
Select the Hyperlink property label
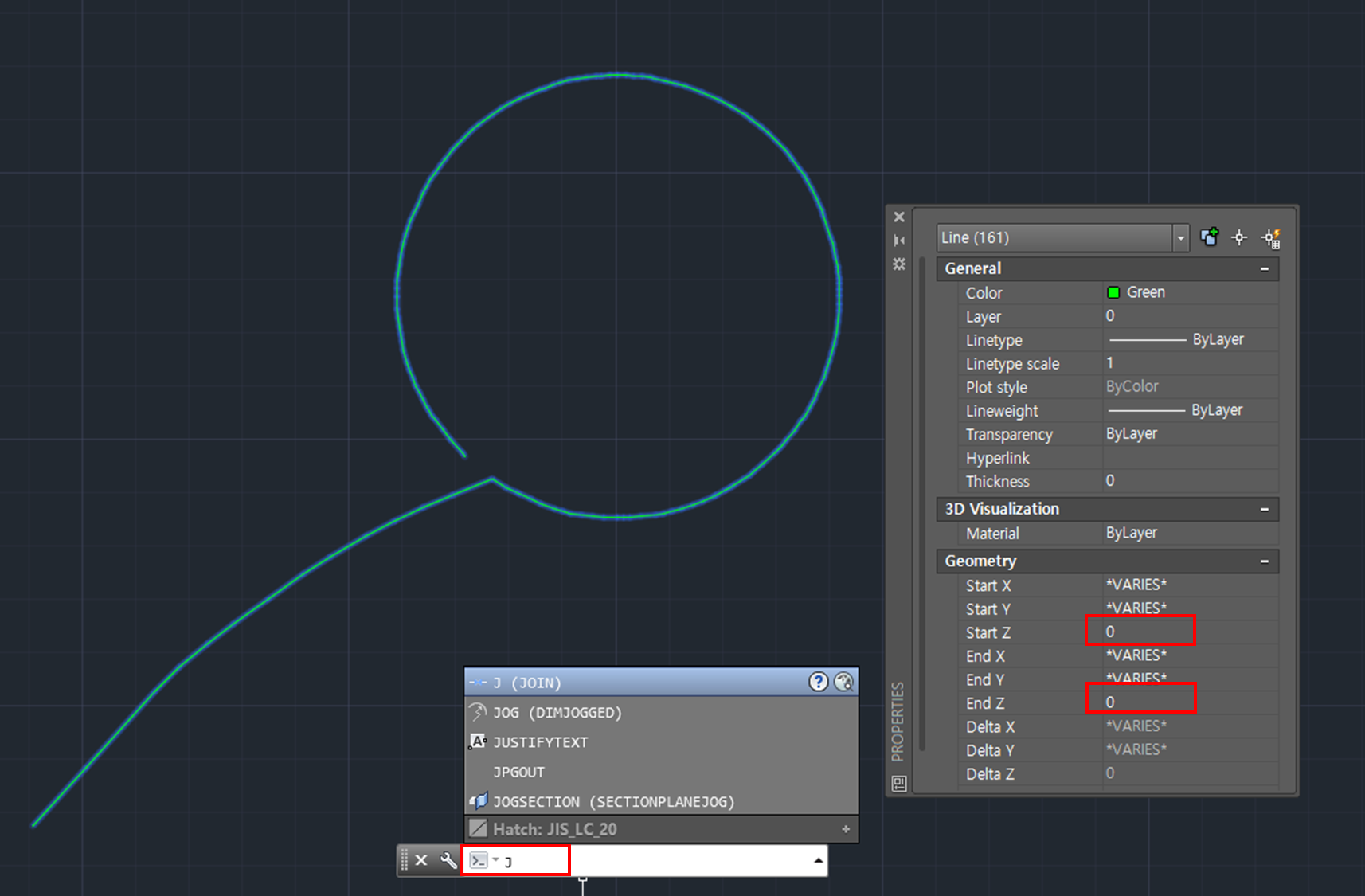click(x=997, y=458)
